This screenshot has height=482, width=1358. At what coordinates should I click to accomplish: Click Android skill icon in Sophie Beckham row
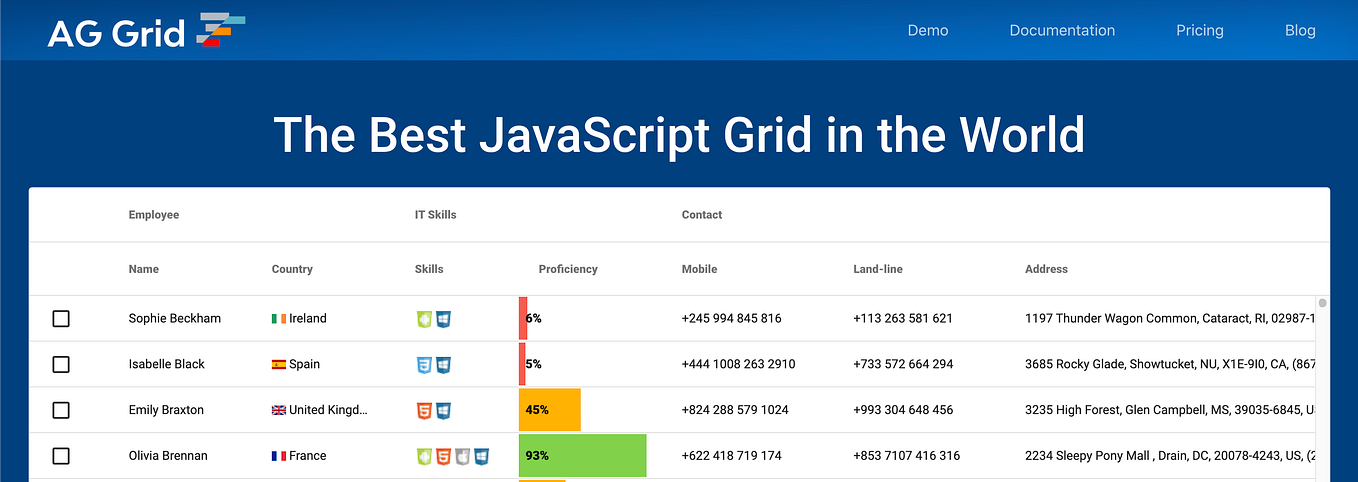click(424, 319)
